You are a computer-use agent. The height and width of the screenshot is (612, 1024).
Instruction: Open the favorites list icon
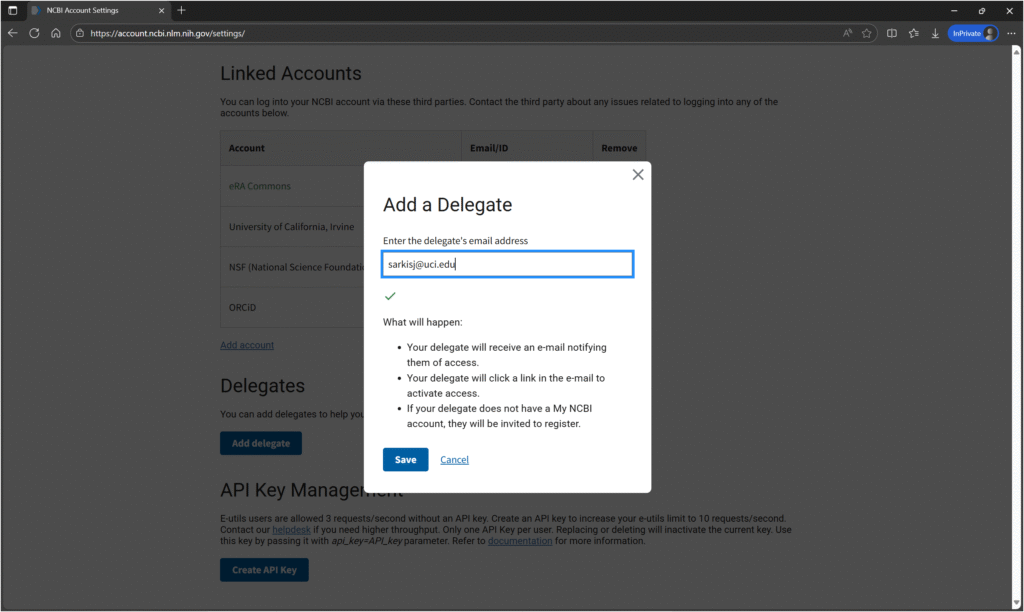pyautogui.click(x=913, y=33)
